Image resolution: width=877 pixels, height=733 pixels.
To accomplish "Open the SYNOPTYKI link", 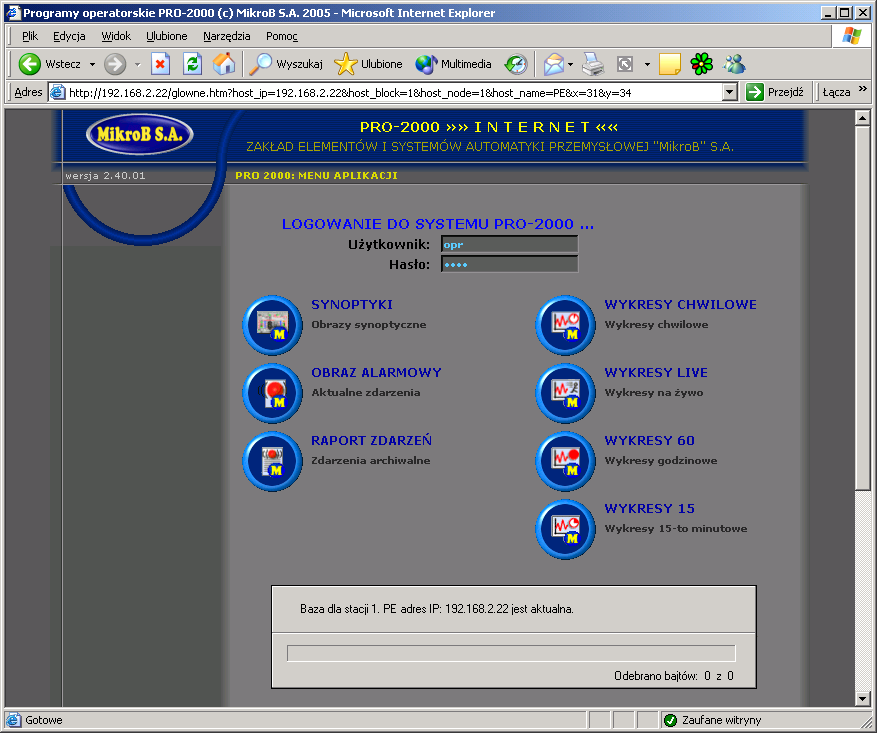I will point(352,305).
